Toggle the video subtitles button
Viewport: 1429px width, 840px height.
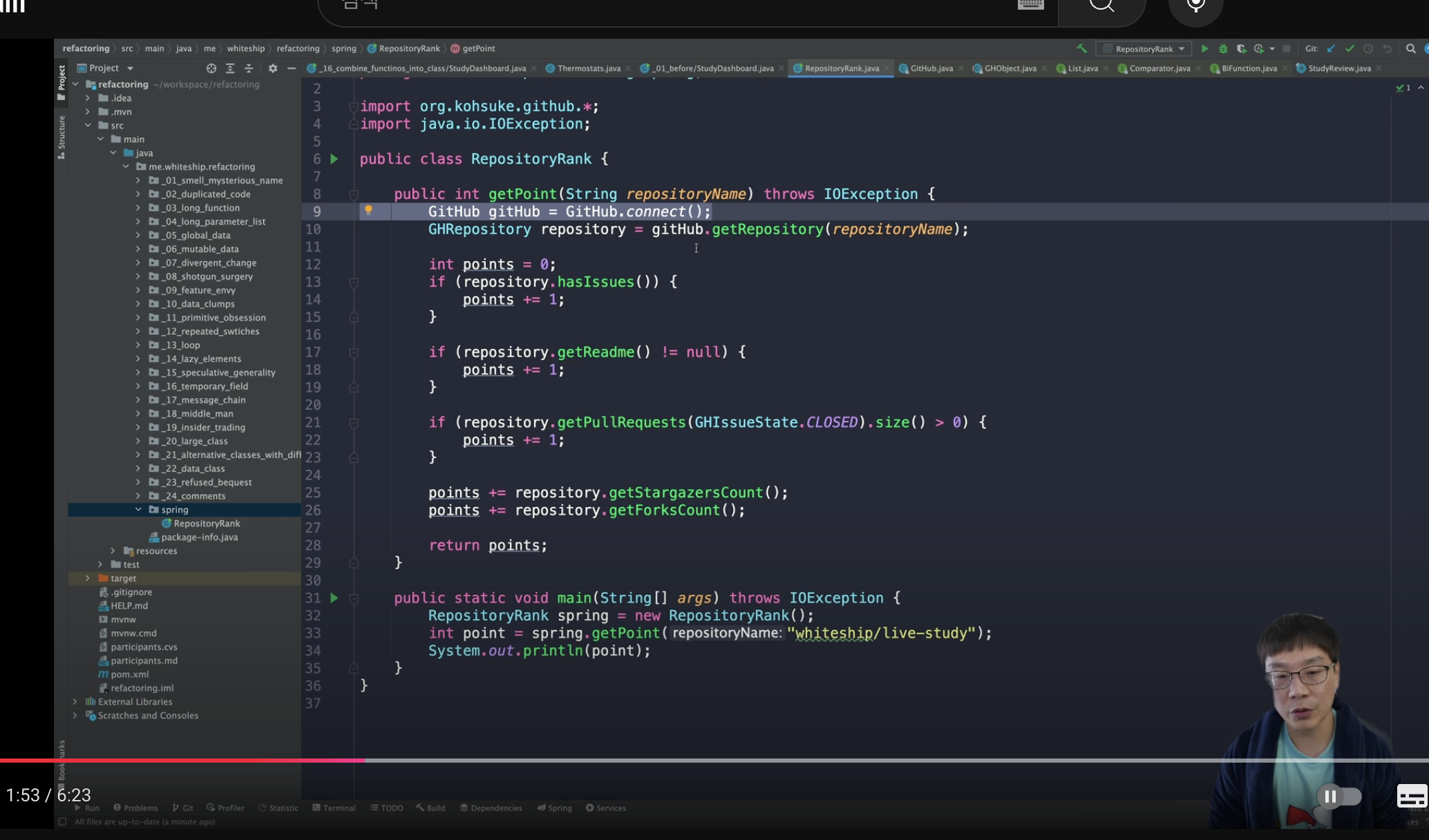[x=1411, y=796]
